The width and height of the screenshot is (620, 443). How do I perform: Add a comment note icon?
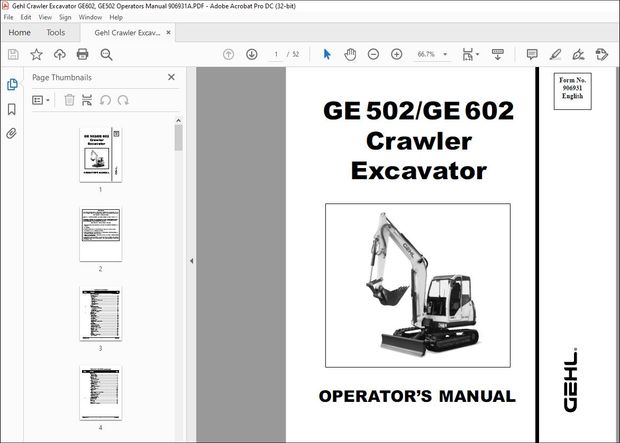pos(532,54)
